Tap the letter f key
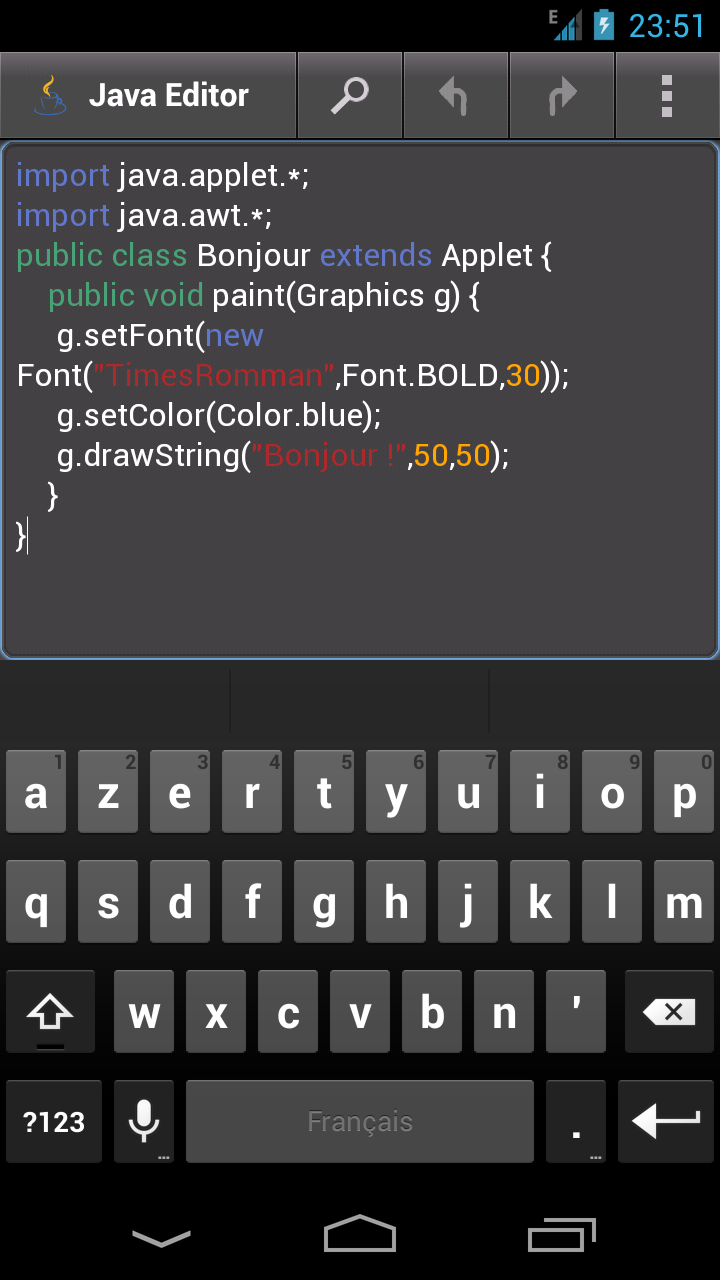Image resolution: width=720 pixels, height=1280 pixels. point(252,902)
